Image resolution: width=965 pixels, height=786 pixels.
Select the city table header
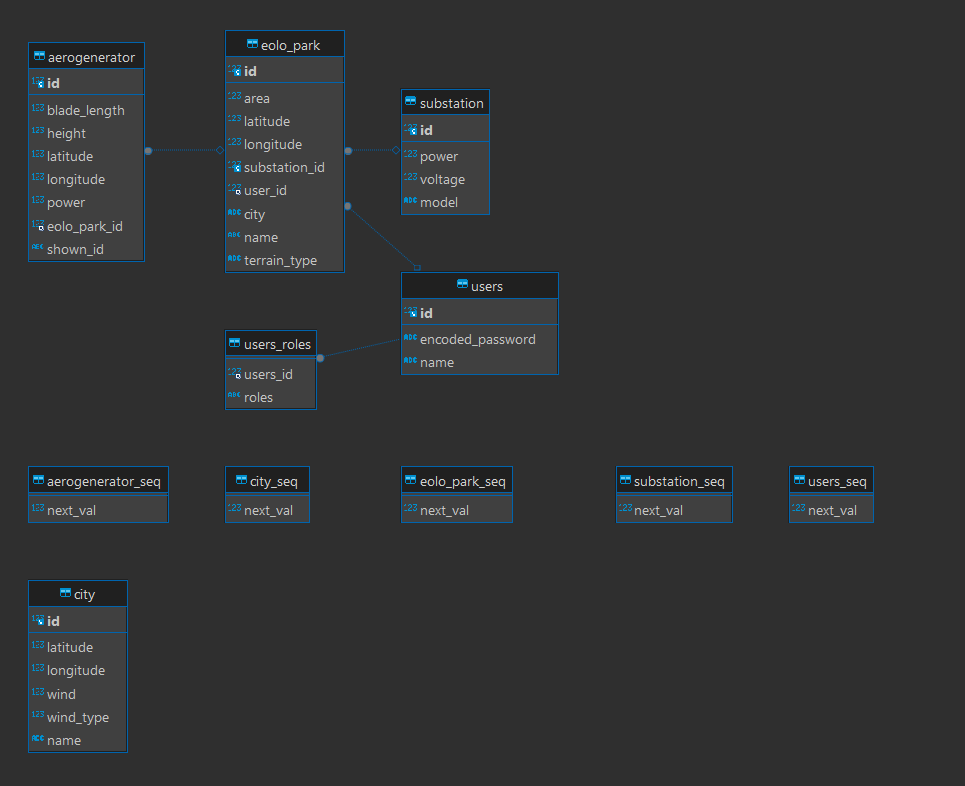78,594
